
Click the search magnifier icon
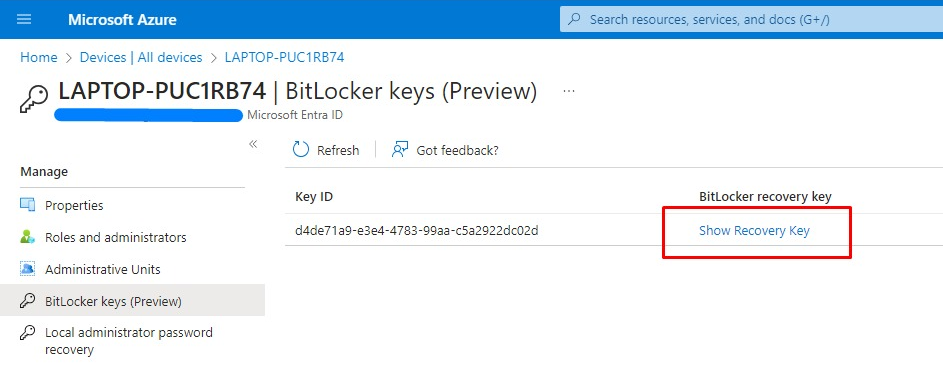(x=575, y=19)
